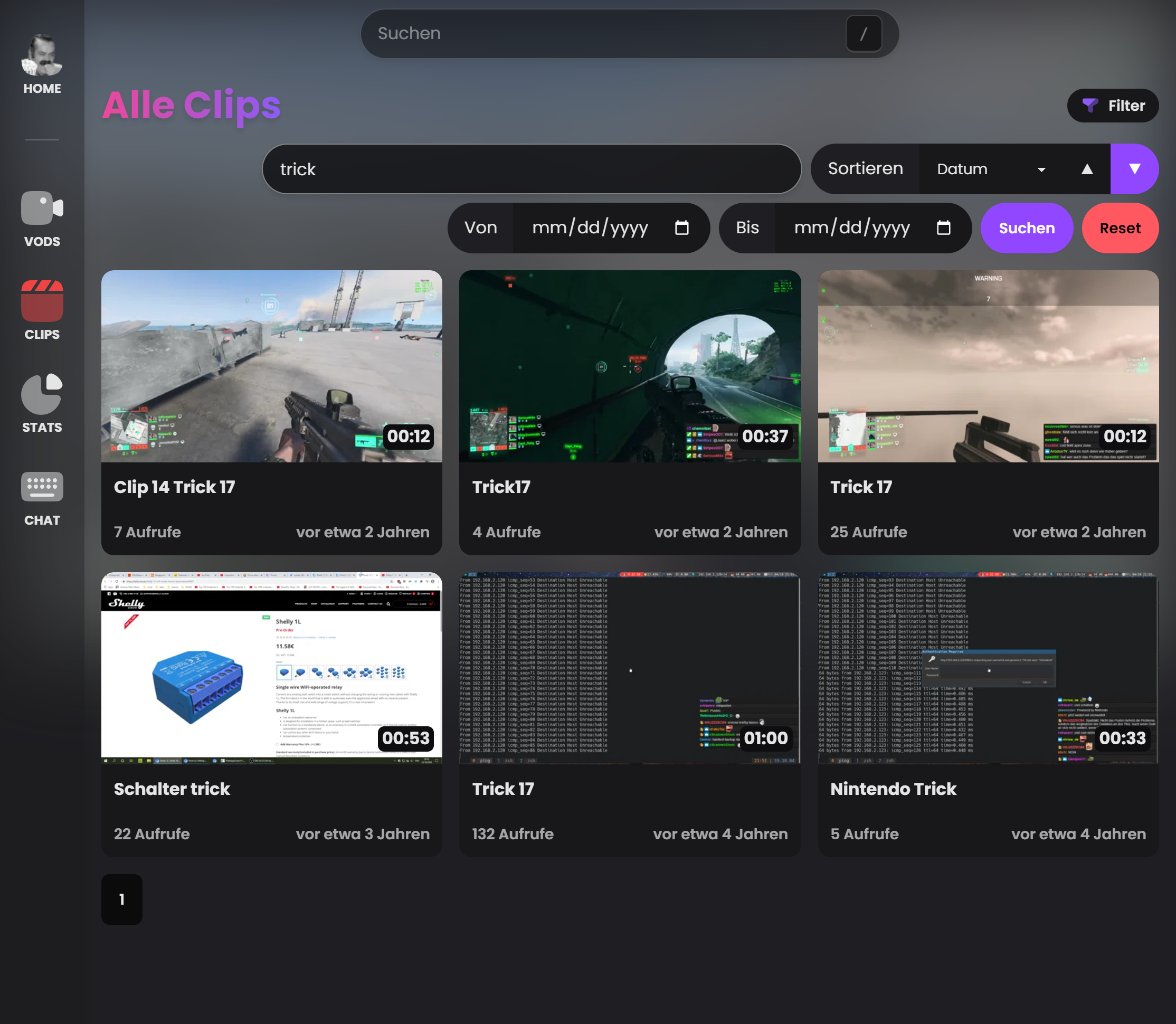Screen dimensions: 1176x1024
Task: Click the HOME avatar icon
Action: point(42,55)
